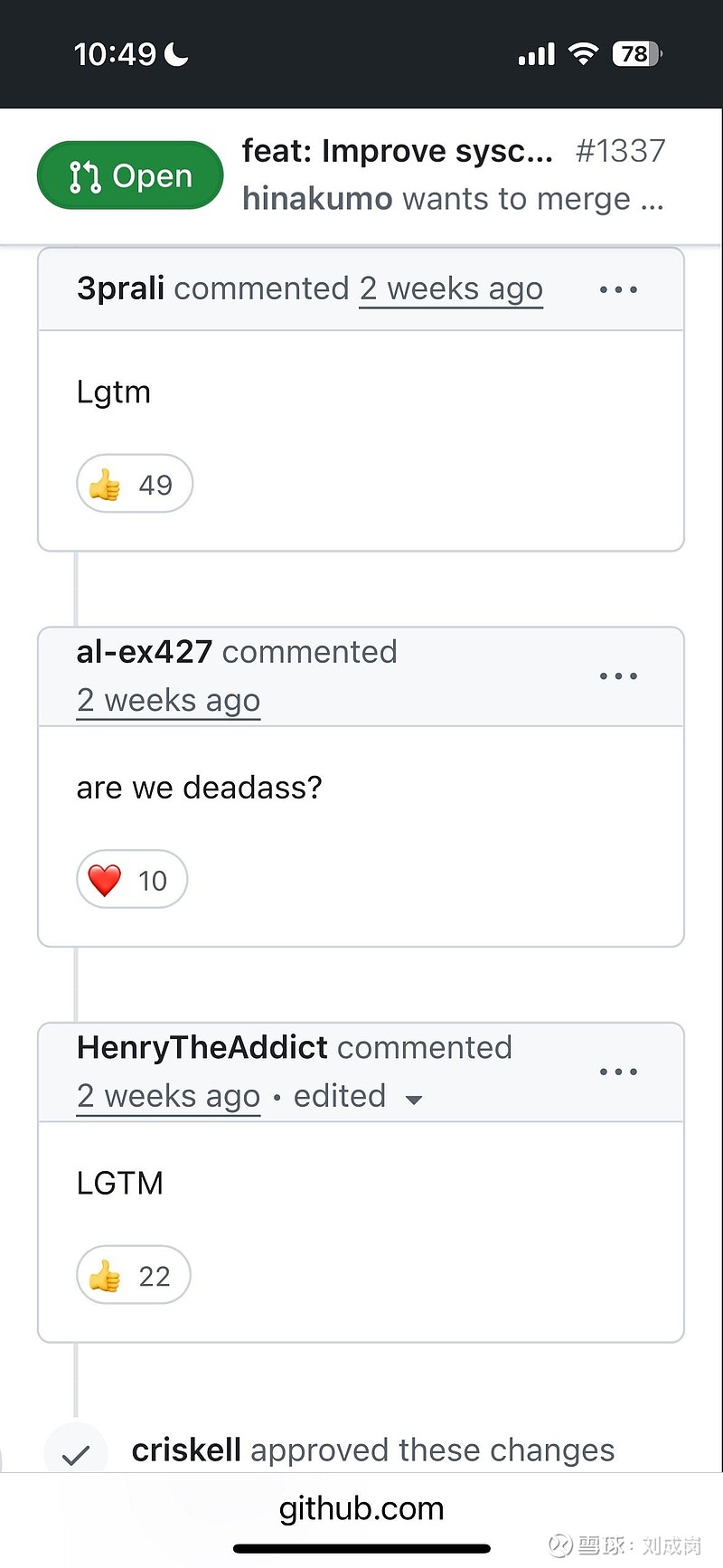This screenshot has width=723, height=1568.
Task: Open options menu on HenryTheAddict's comment
Action: 618,1072
